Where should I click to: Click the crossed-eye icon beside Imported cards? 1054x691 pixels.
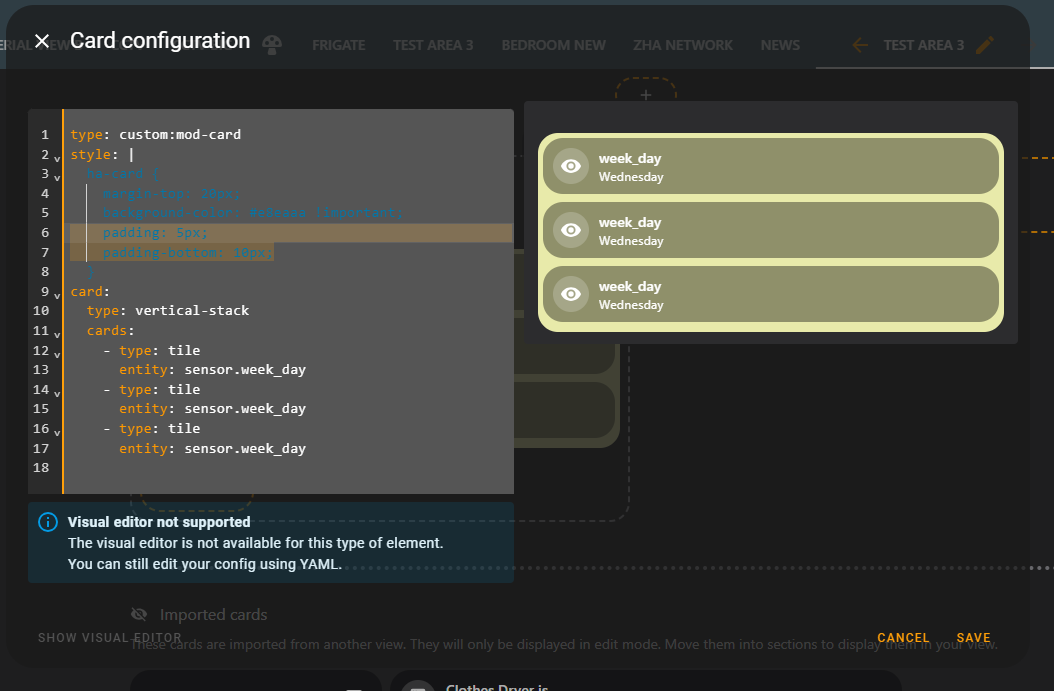(139, 614)
